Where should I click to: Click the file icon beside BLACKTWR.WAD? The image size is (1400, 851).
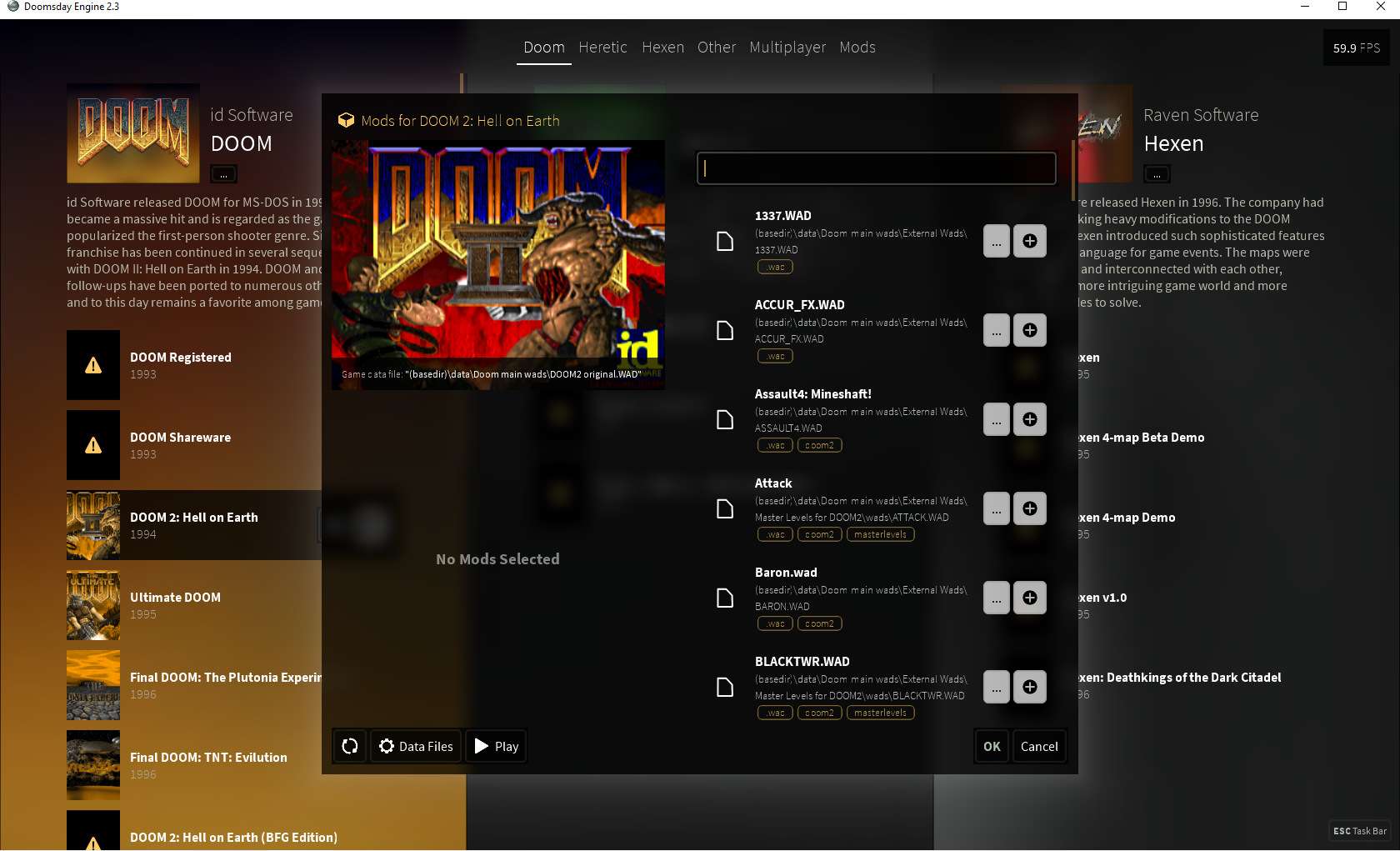tap(725, 688)
